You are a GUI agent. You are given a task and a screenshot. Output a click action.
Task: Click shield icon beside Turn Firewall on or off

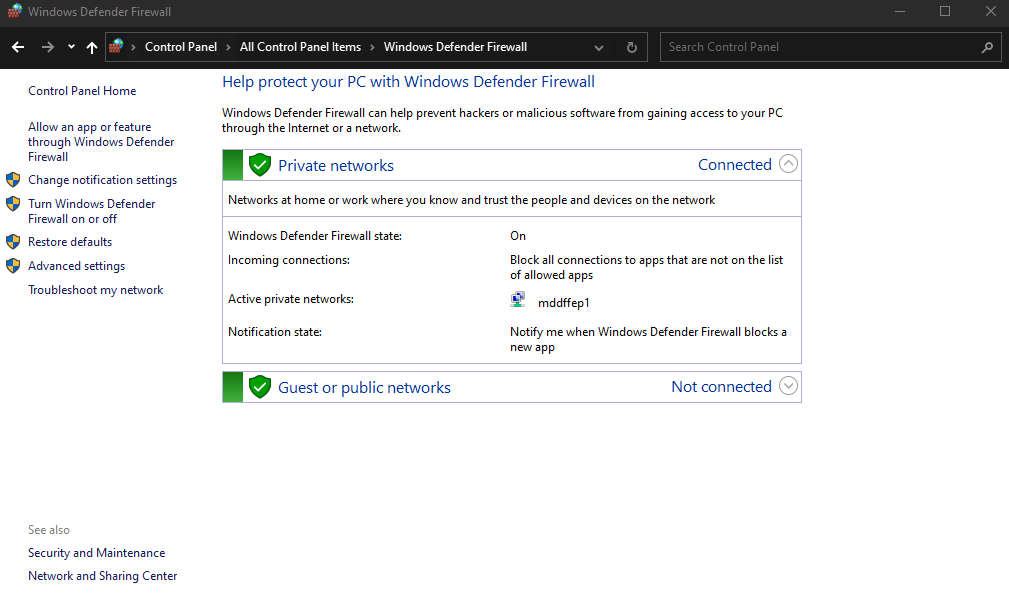click(x=13, y=204)
